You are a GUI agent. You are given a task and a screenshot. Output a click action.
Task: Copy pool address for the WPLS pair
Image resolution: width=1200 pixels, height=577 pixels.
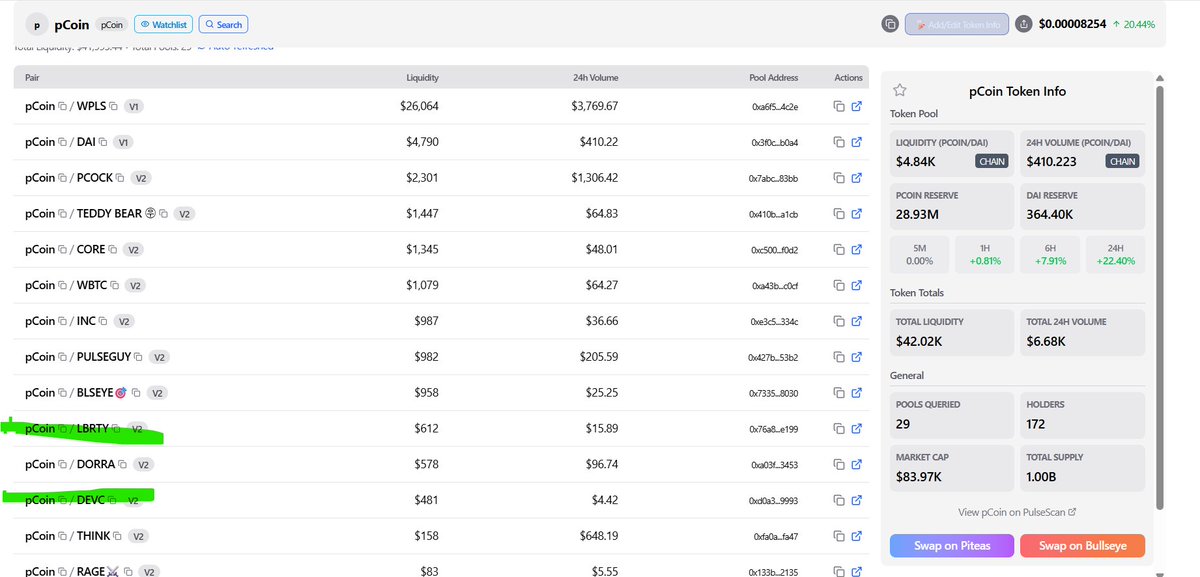840,106
